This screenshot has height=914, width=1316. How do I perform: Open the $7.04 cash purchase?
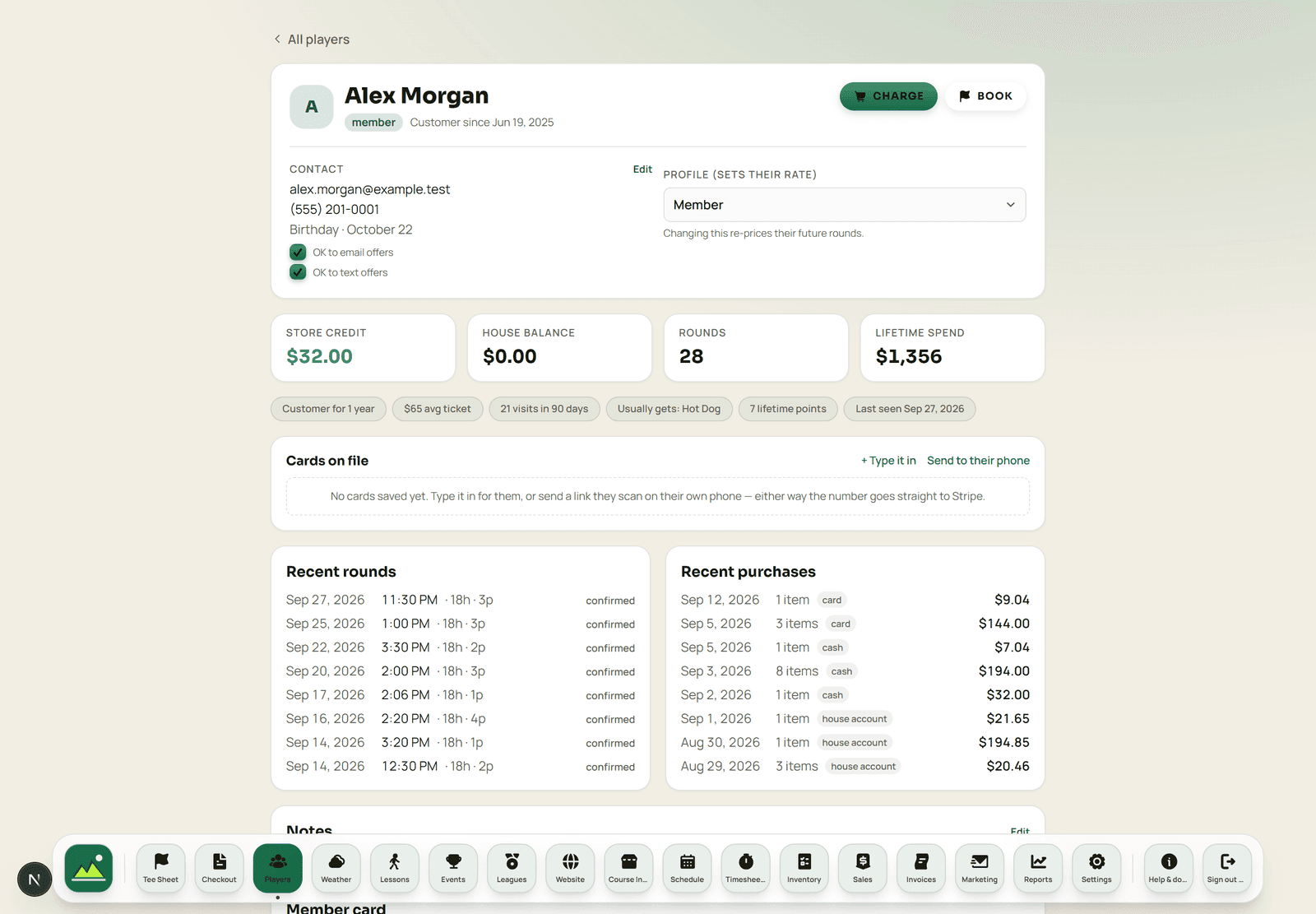[x=855, y=648]
